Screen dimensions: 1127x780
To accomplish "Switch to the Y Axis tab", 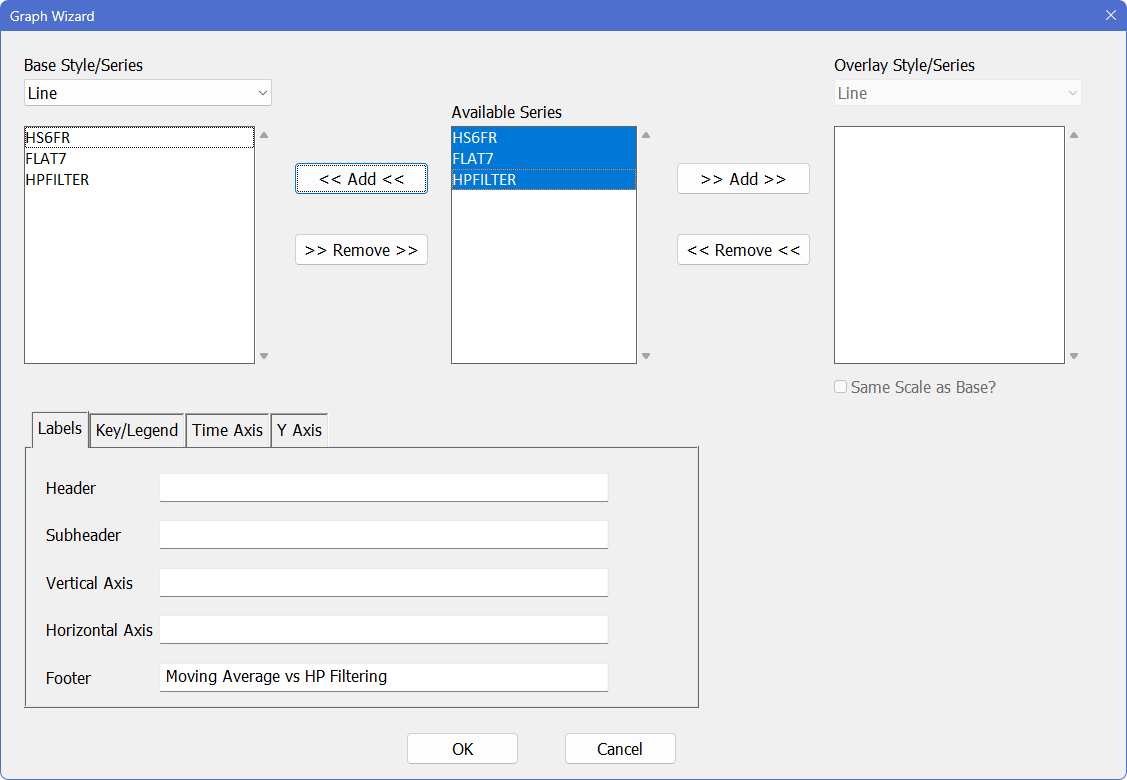I will pyautogui.click(x=300, y=430).
